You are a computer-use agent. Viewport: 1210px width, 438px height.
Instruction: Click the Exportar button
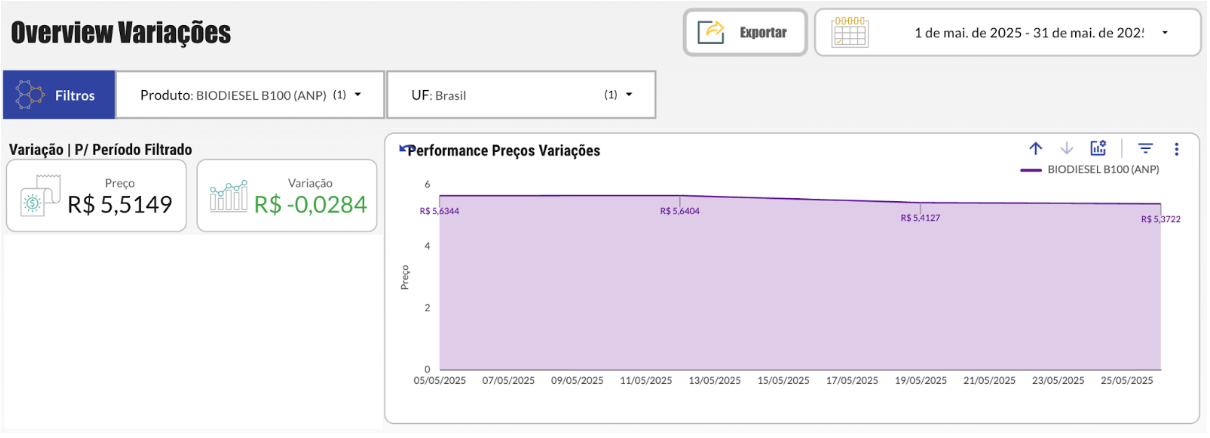745,32
